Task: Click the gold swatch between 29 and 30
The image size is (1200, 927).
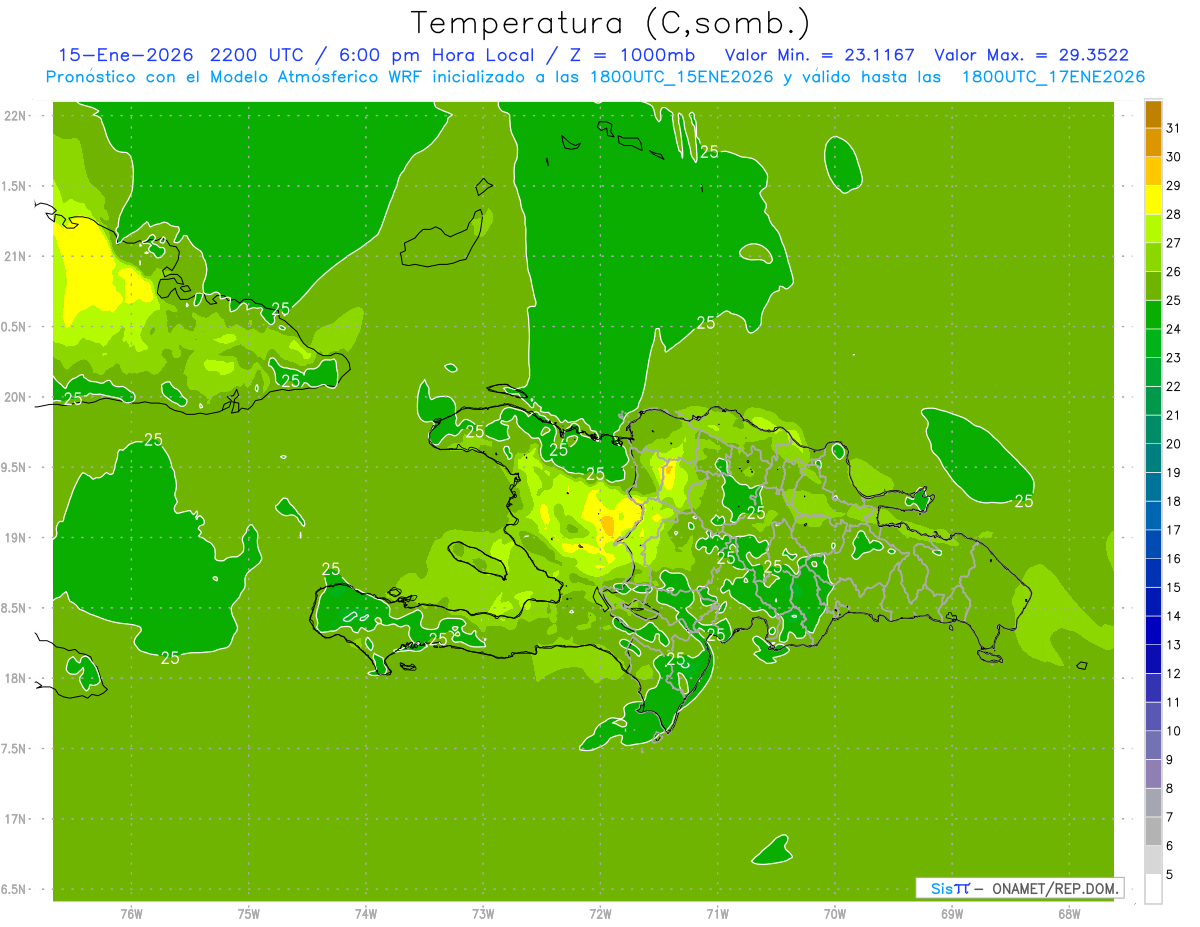Action: 1153,171
